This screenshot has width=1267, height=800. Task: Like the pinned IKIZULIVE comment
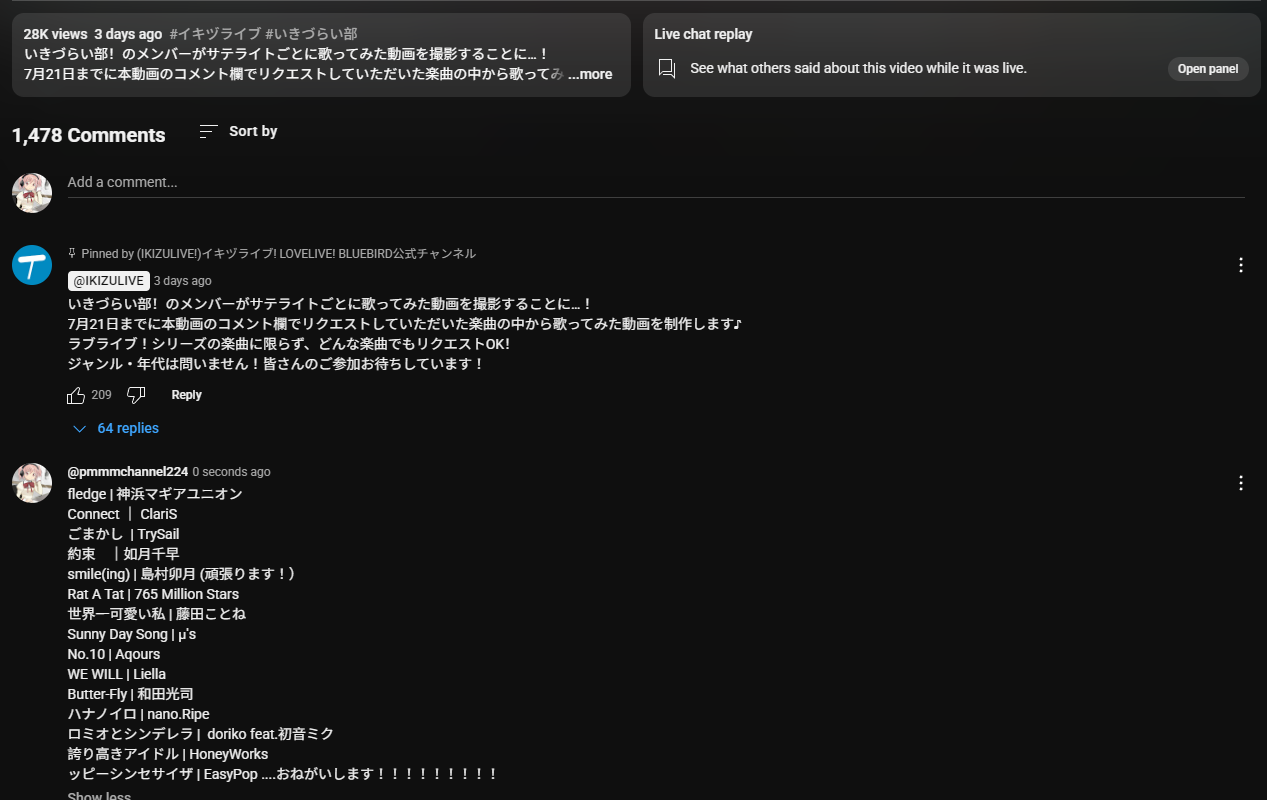[x=76, y=395]
